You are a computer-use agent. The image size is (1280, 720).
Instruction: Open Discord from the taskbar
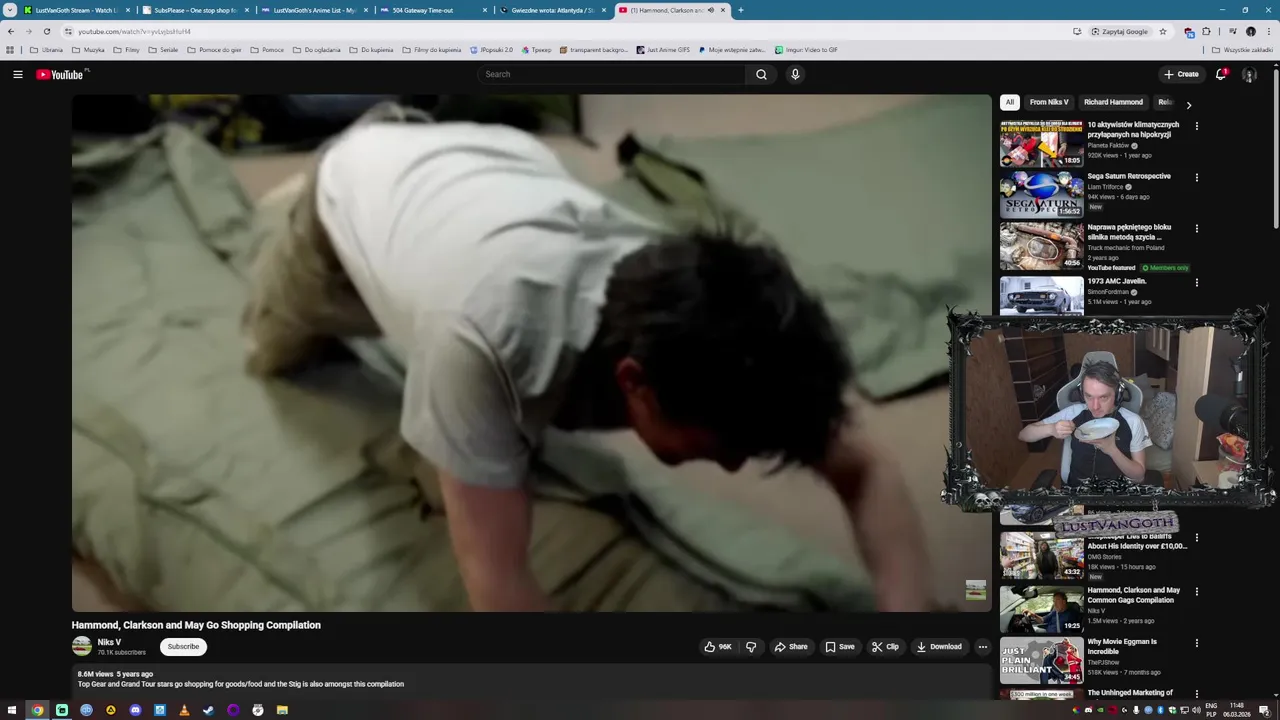pyautogui.click(x=135, y=710)
